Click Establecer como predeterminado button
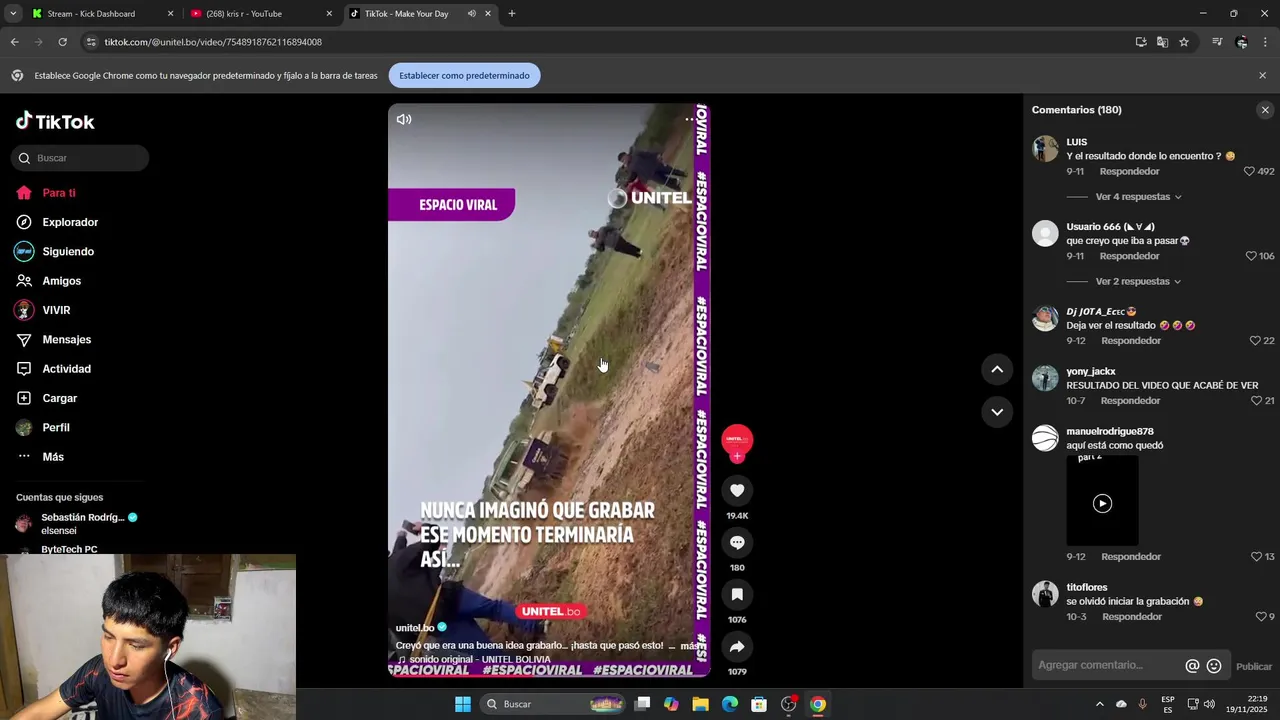Screen dimensions: 1280x720 pos(464,75)
